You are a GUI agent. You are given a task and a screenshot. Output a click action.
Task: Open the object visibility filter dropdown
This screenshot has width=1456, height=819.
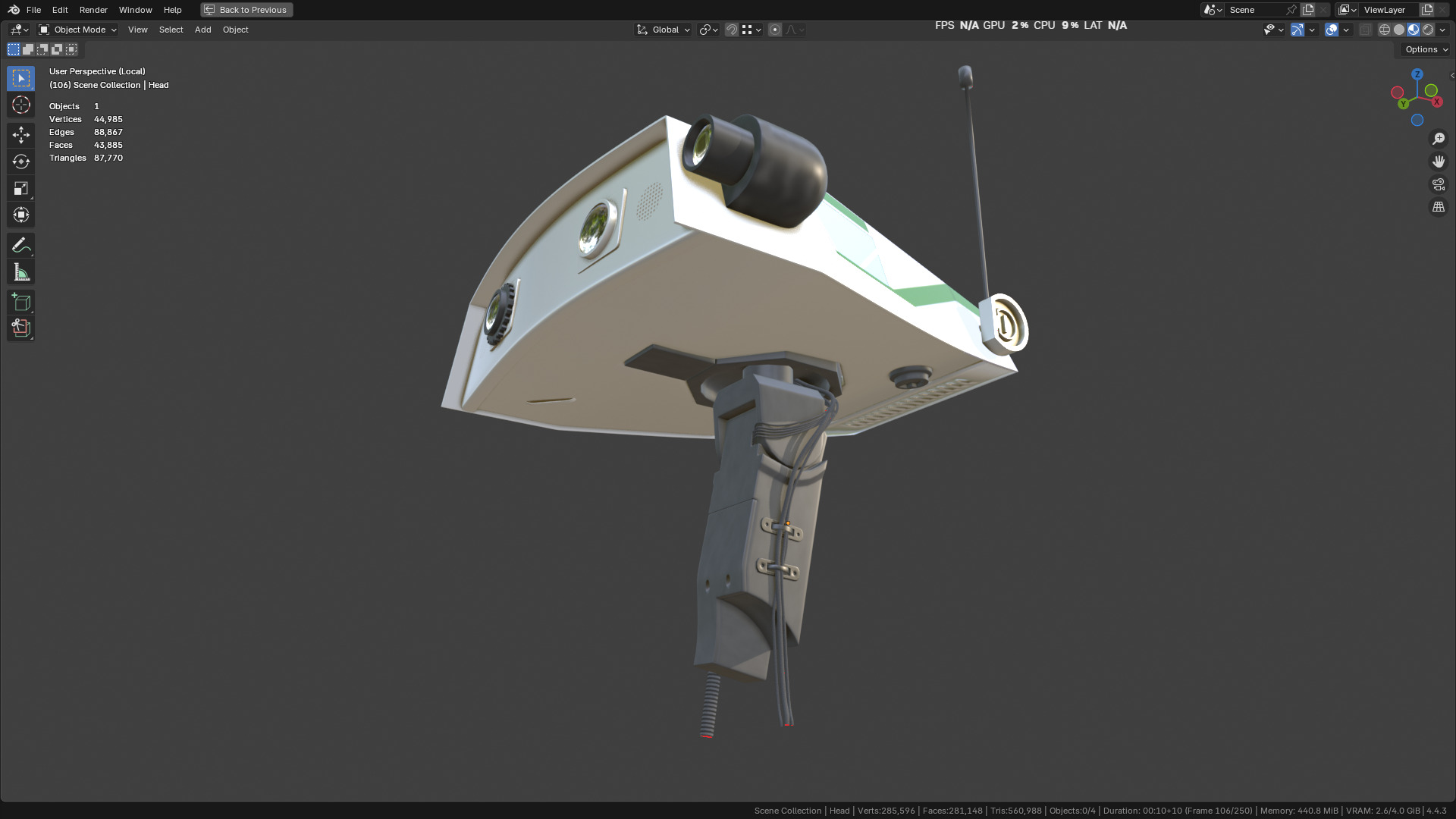click(1273, 30)
